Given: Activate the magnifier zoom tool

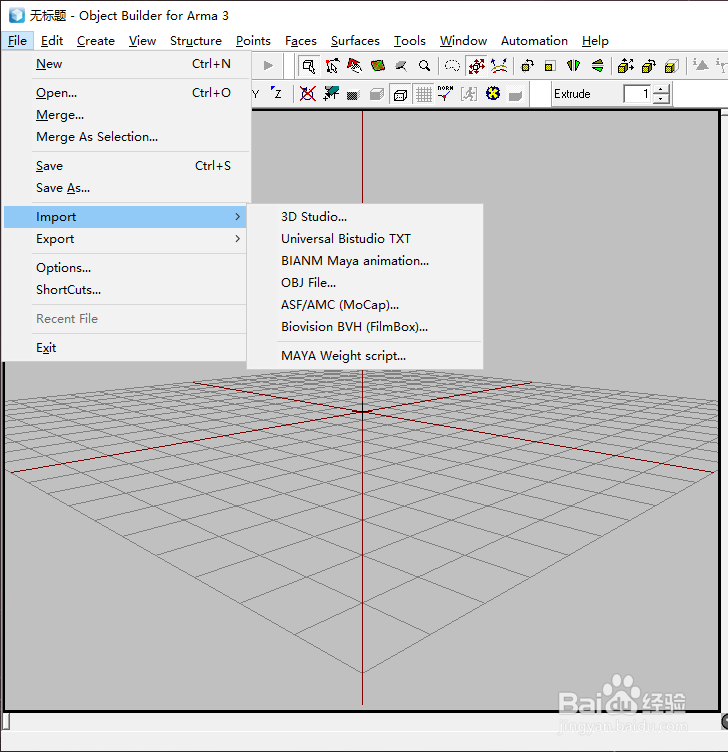Looking at the screenshot, I should click(424, 66).
